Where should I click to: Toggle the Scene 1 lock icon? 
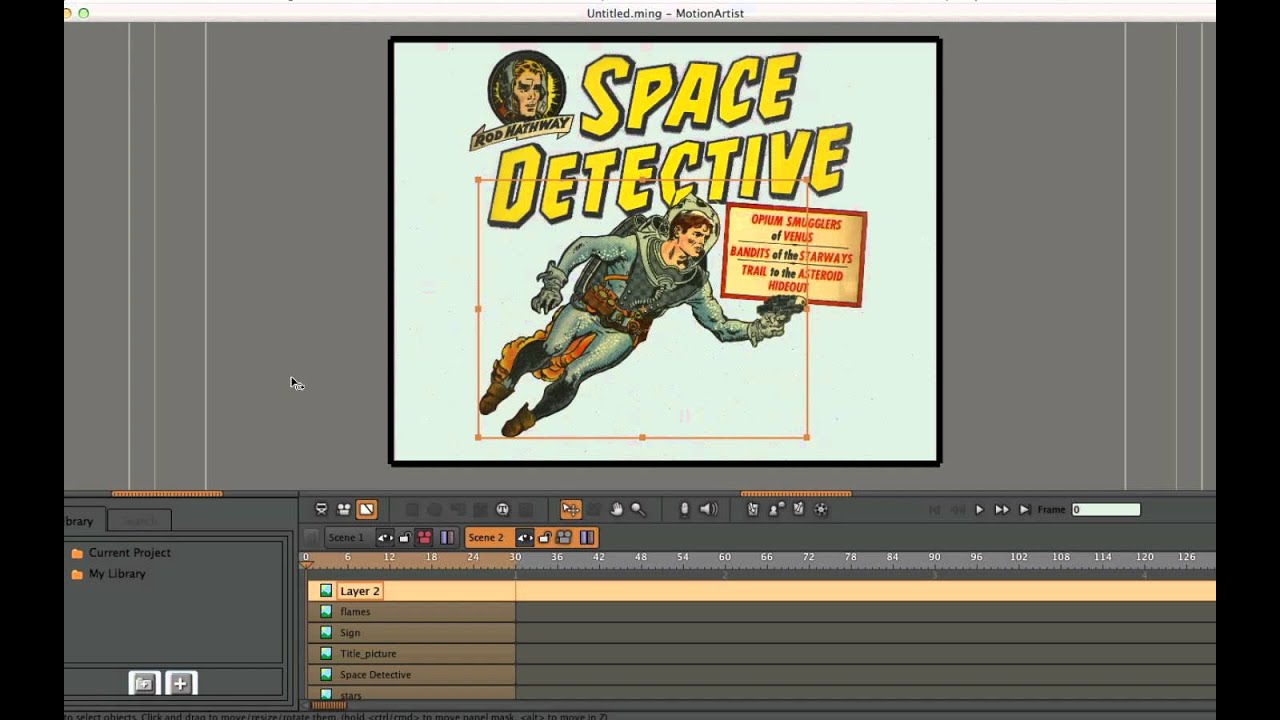coord(405,538)
